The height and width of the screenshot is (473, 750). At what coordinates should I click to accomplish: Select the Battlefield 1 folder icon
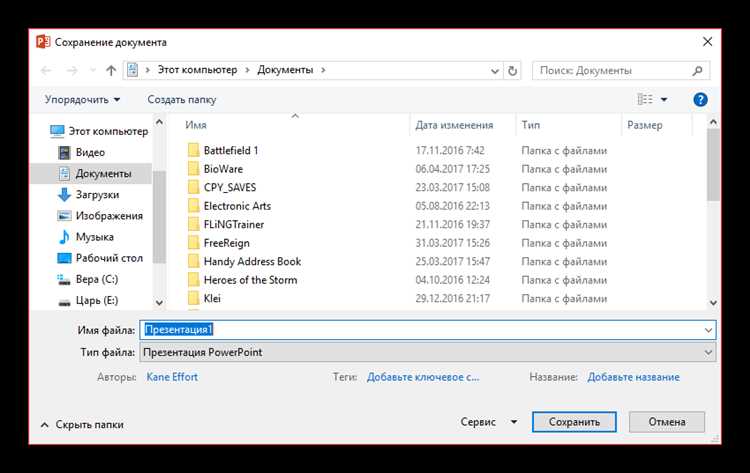tap(193, 150)
